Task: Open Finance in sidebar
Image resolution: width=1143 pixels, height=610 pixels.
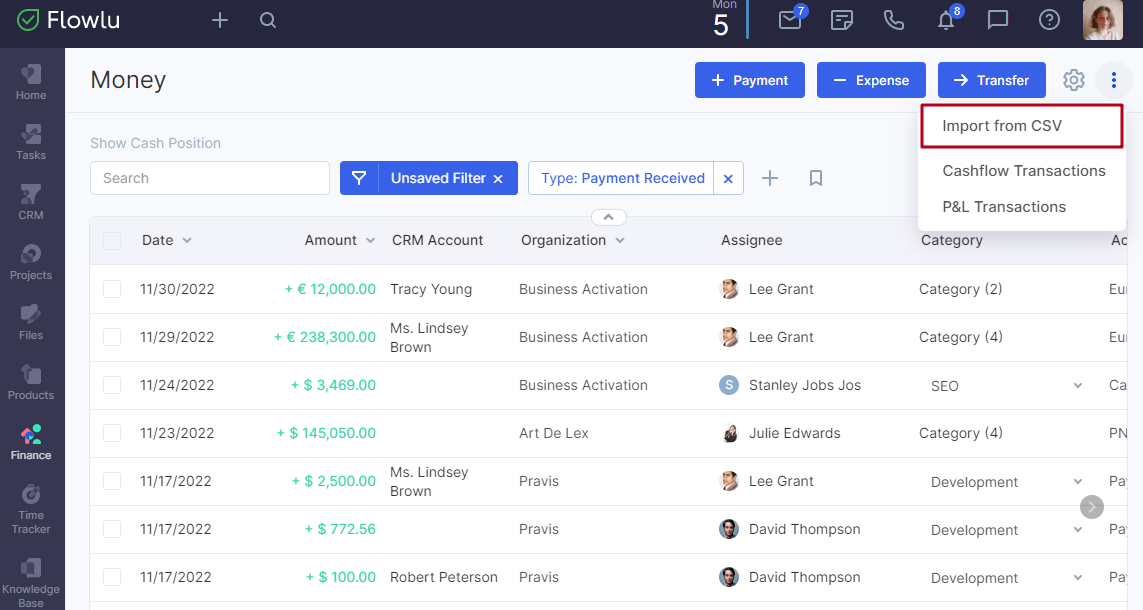Action: click(x=31, y=442)
